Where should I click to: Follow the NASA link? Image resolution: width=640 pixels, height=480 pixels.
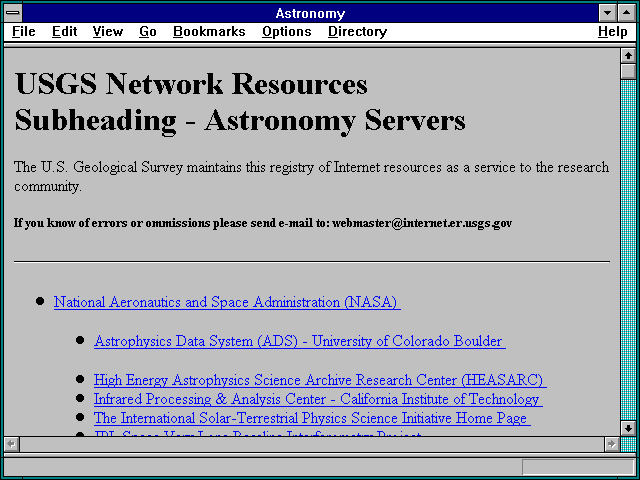[227, 302]
